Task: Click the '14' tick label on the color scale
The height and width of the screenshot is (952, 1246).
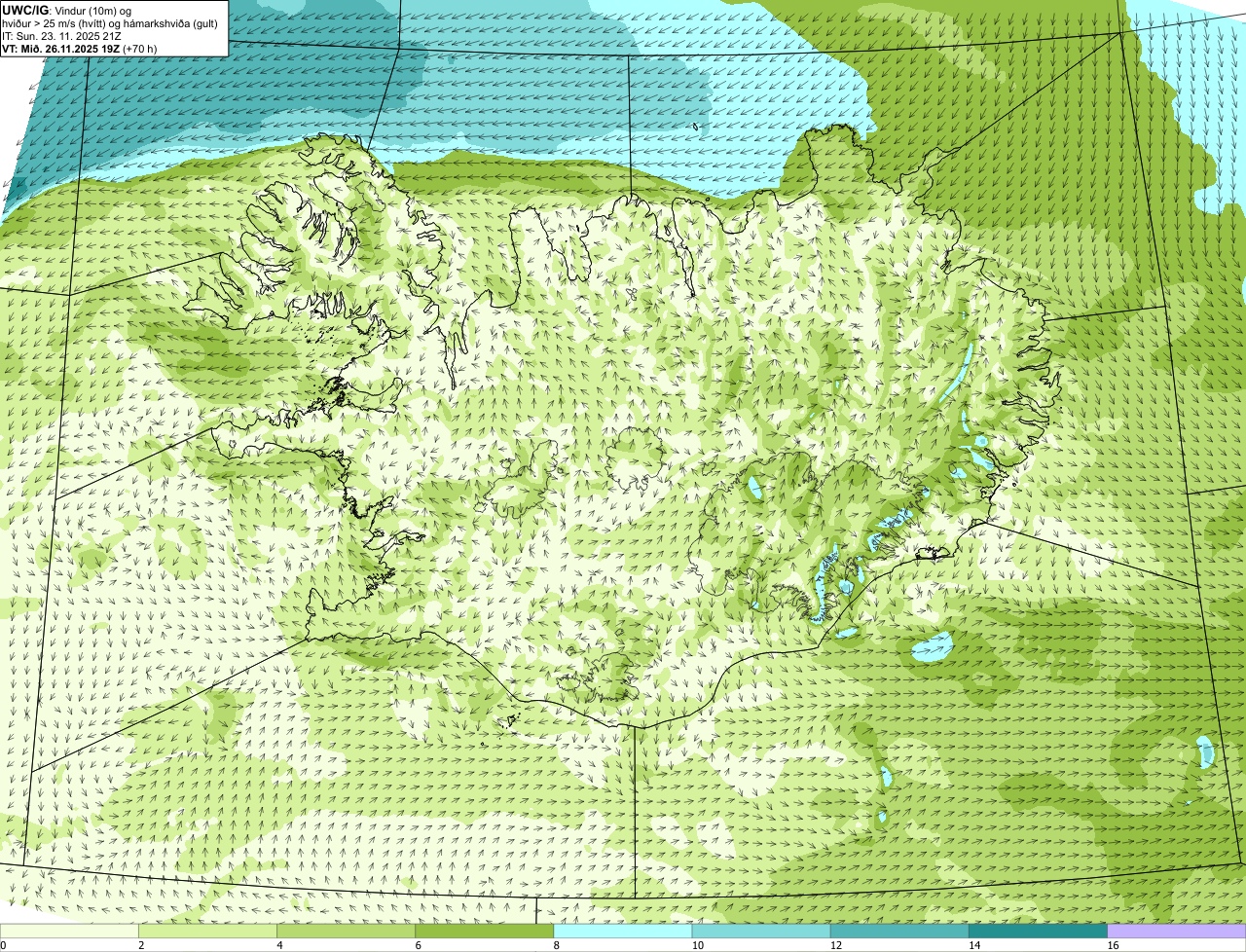Action: (x=973, y=945)
